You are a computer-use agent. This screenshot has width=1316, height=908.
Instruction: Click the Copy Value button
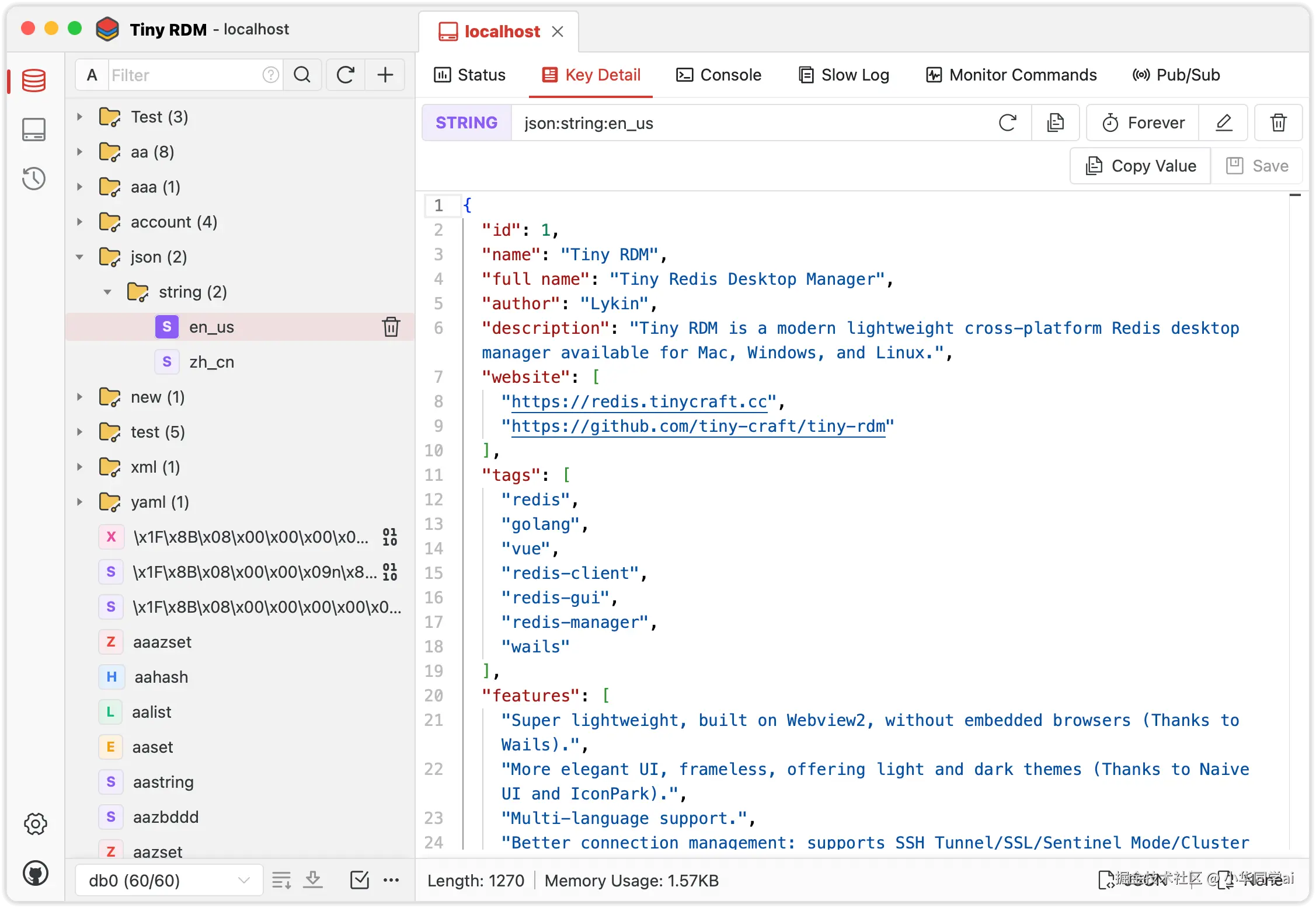coord(1140,166)
